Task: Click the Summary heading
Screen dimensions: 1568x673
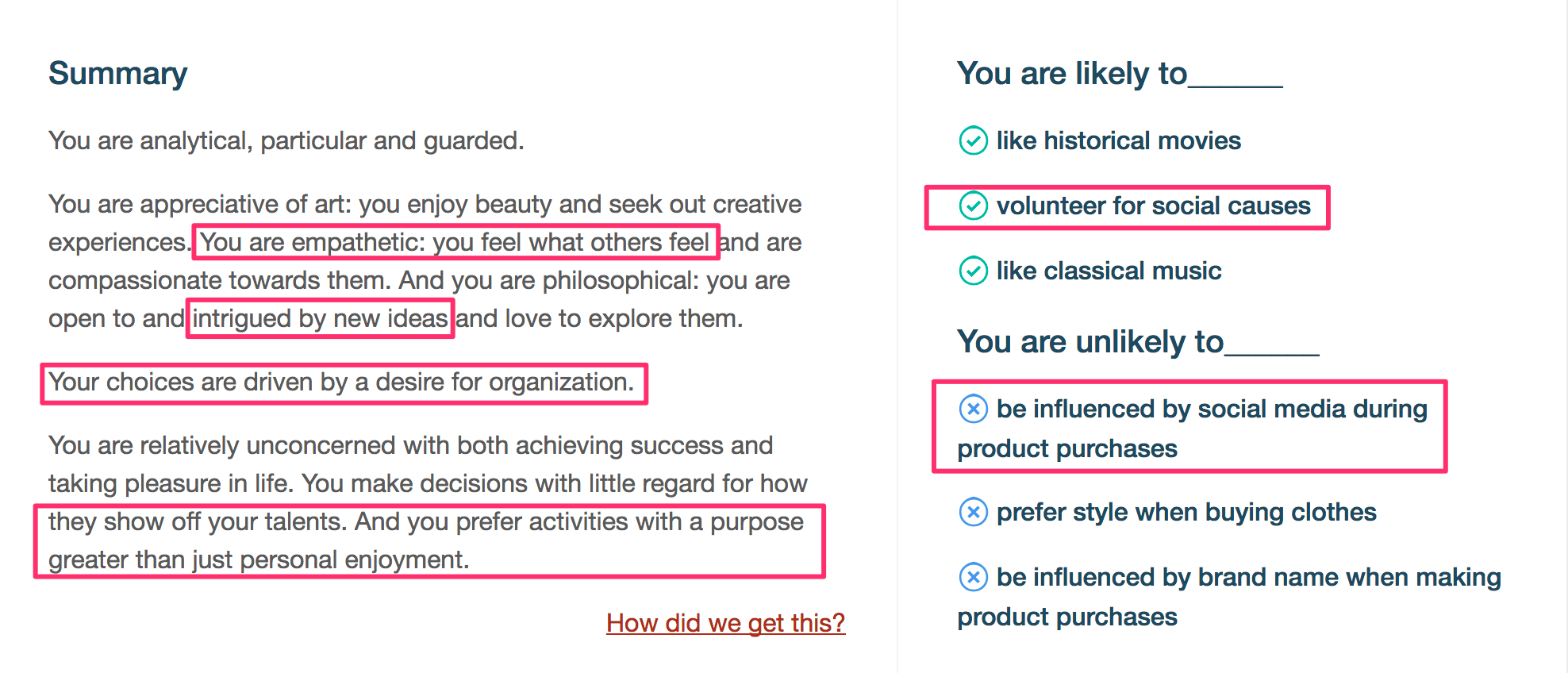Action: [x=118, y=74]
